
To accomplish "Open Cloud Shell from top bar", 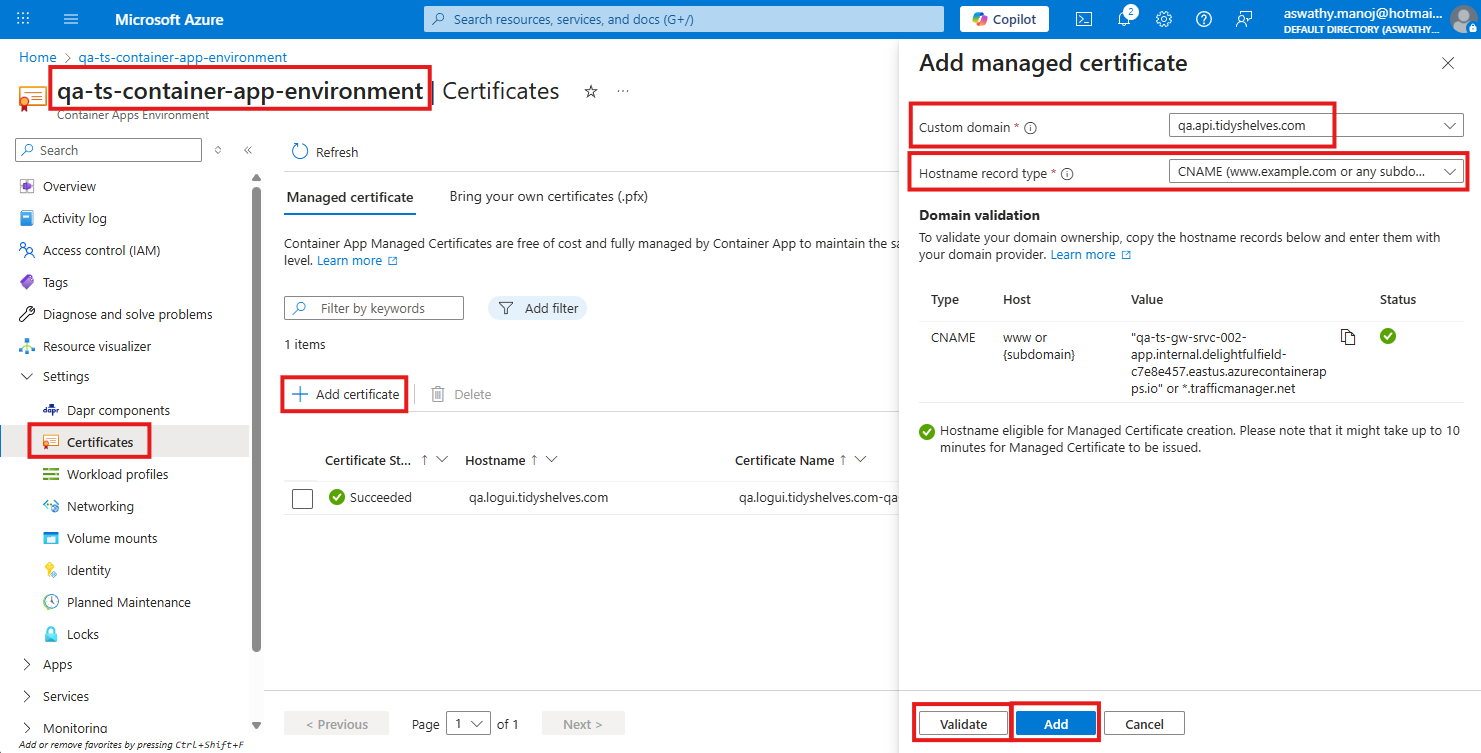I will (1084, 19).
